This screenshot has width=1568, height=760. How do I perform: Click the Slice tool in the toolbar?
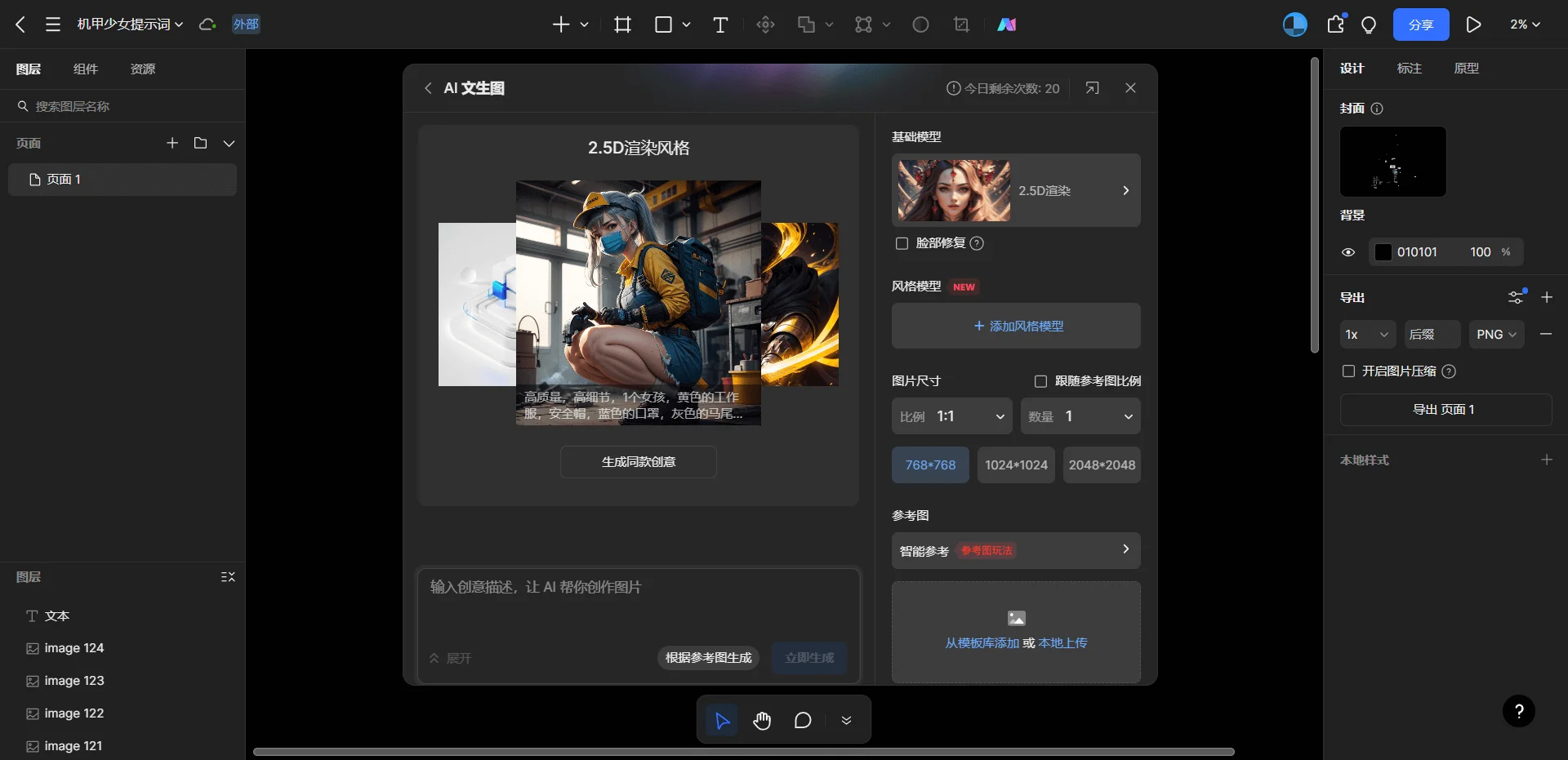(x=961, y=24)
